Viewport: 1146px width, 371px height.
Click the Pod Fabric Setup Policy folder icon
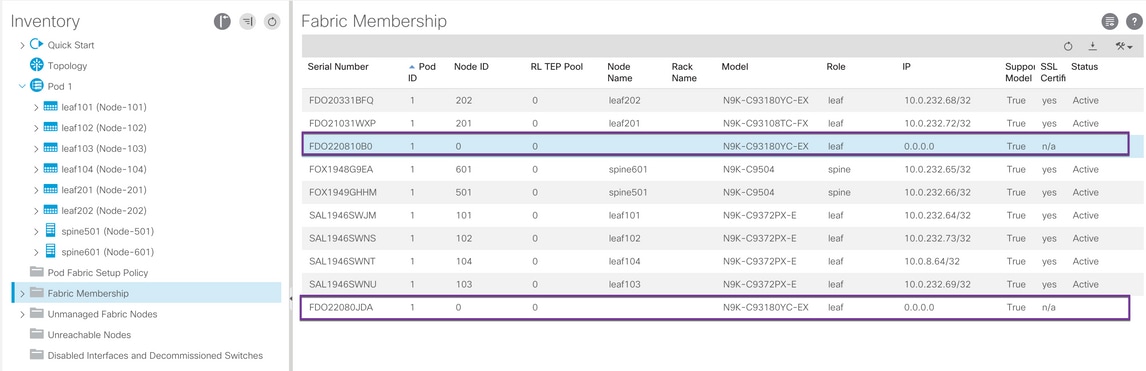coord(37,272)
